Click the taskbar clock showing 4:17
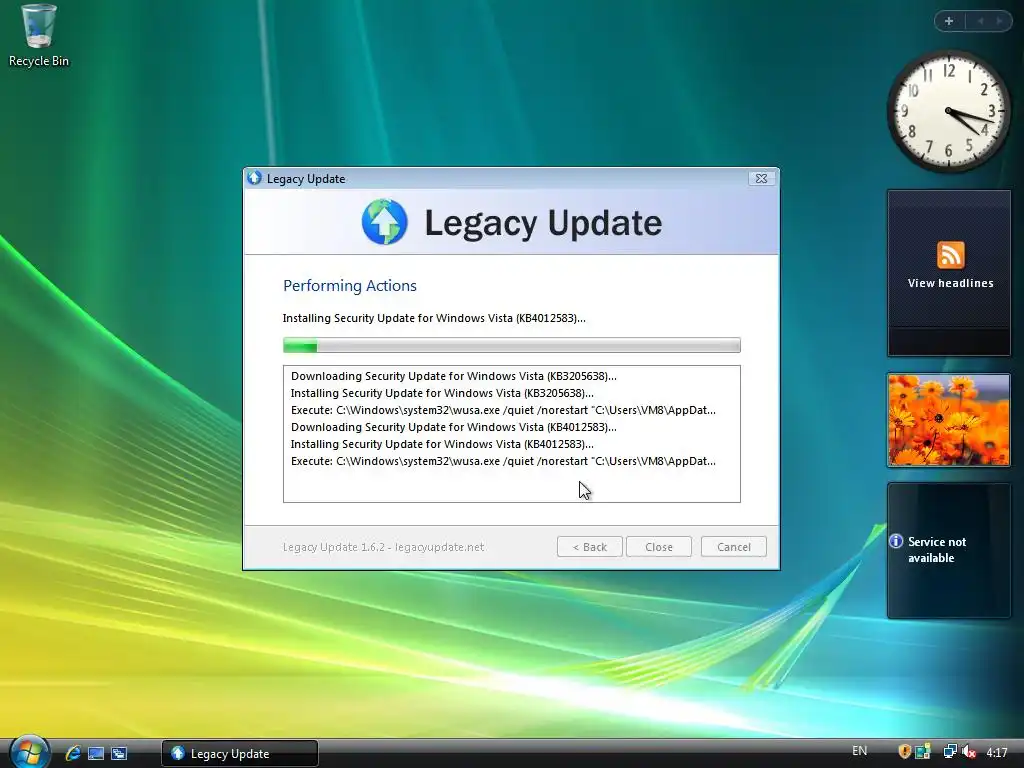The height and width of the screenshot is (768, 1024). tap(997, 752)
